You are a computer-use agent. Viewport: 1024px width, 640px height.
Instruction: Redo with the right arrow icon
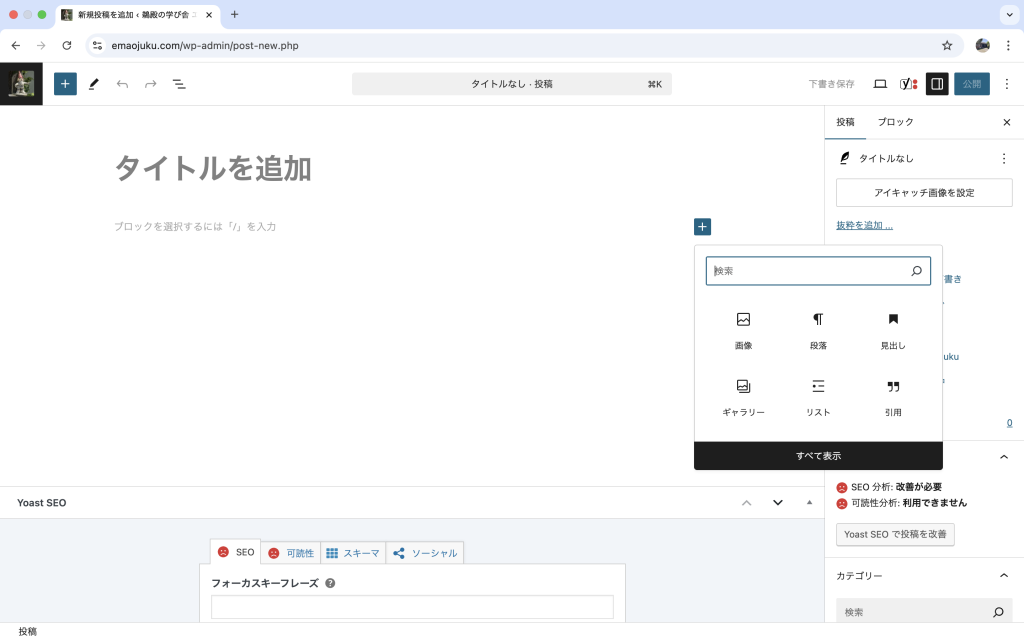[151, 84]
